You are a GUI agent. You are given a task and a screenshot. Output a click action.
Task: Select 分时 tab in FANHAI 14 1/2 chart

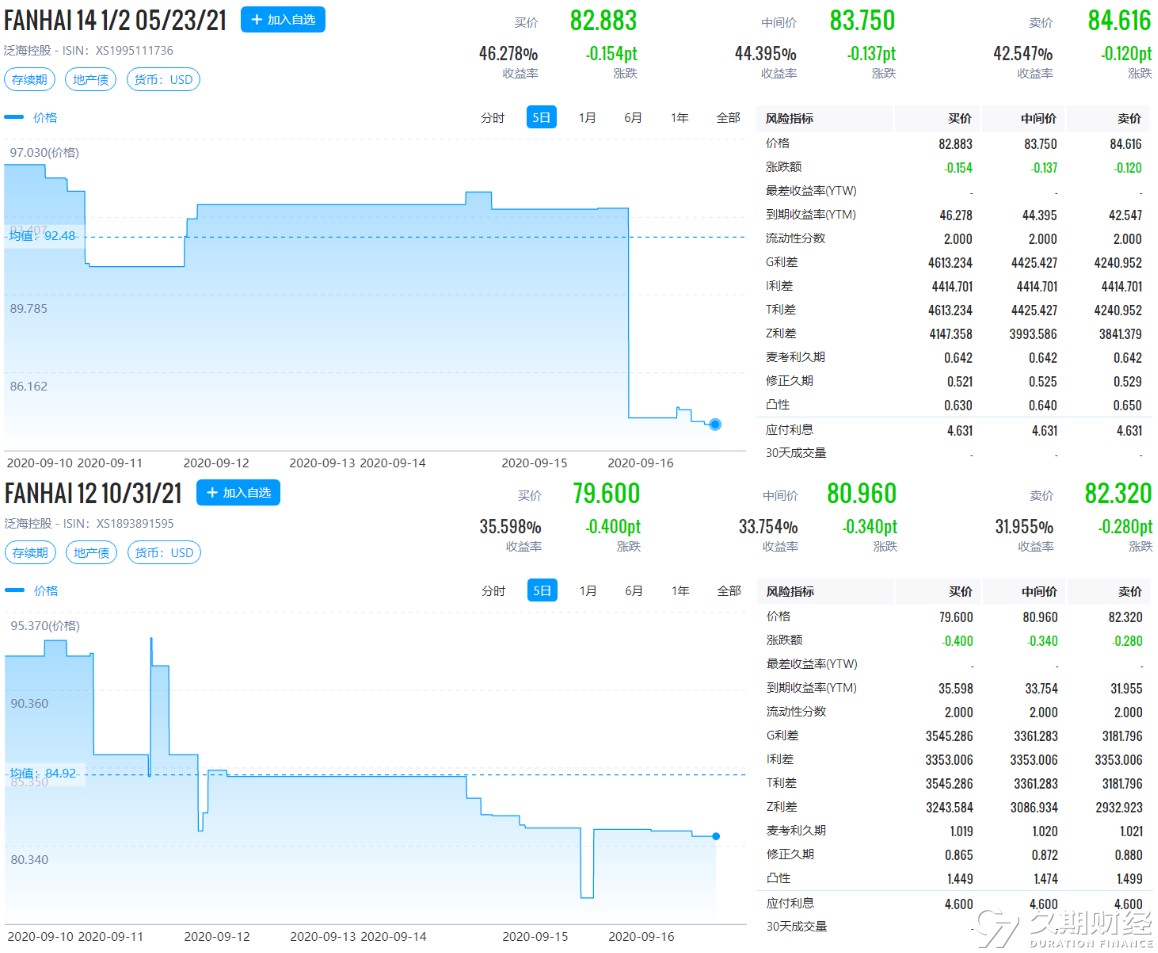pos(493,118)
